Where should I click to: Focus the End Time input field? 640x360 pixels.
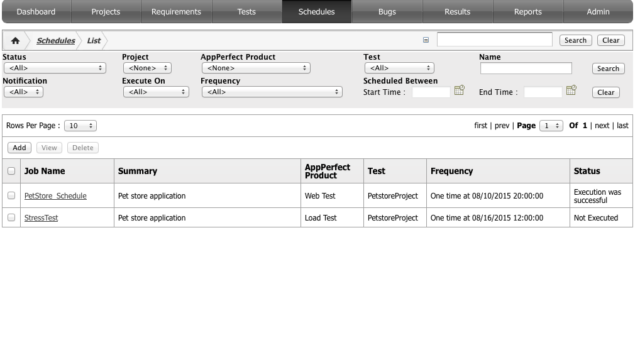point(543,92)
